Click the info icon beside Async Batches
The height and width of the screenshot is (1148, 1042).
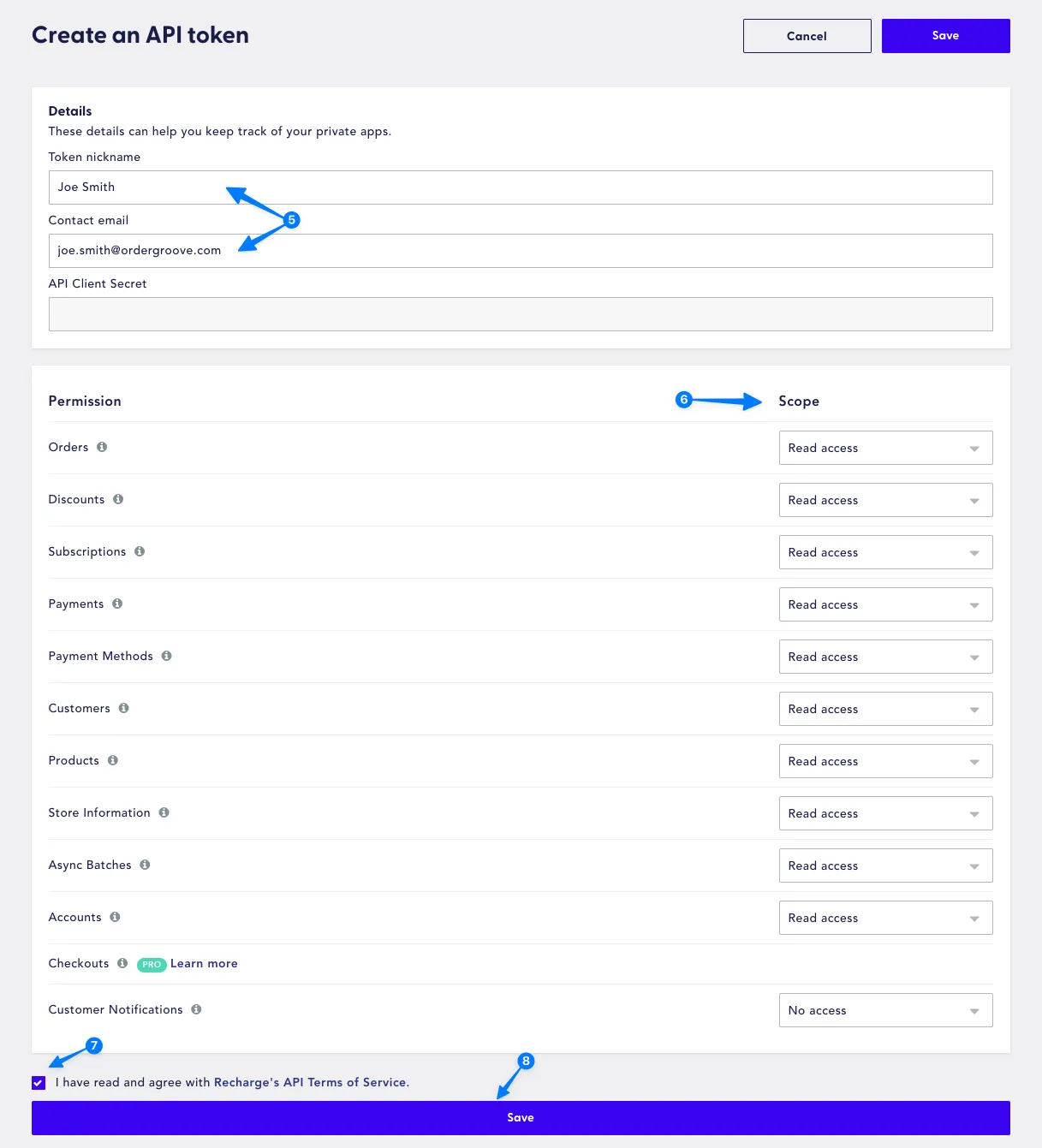tap(146, 865)
